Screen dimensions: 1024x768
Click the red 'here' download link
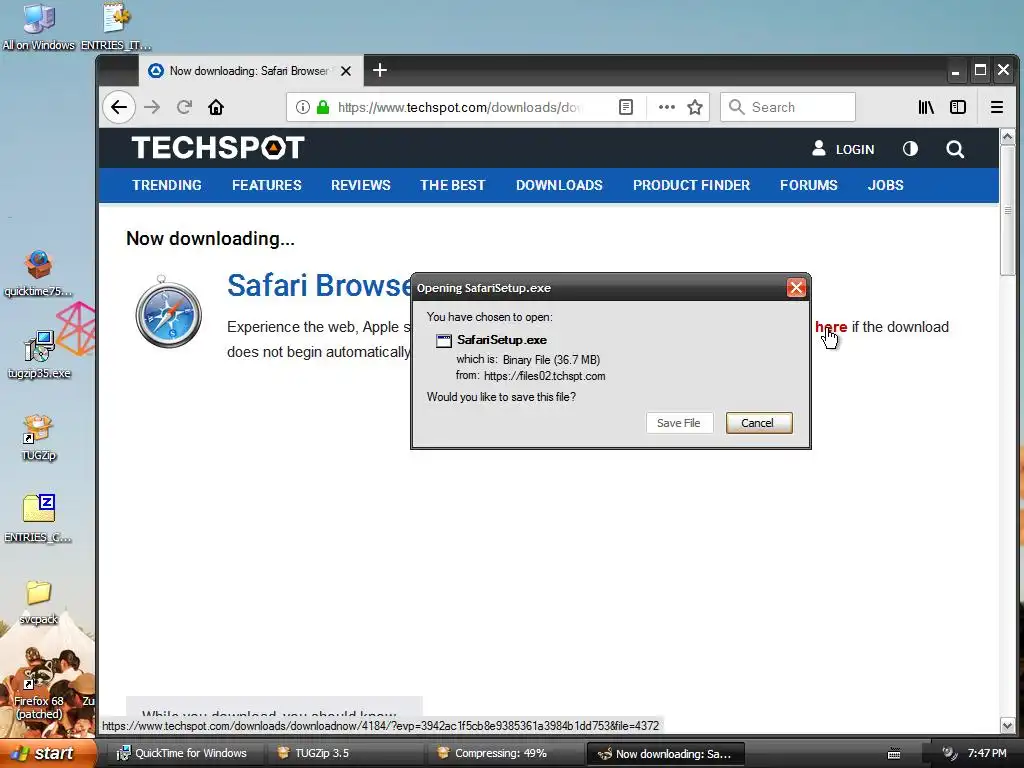[831, 327]
